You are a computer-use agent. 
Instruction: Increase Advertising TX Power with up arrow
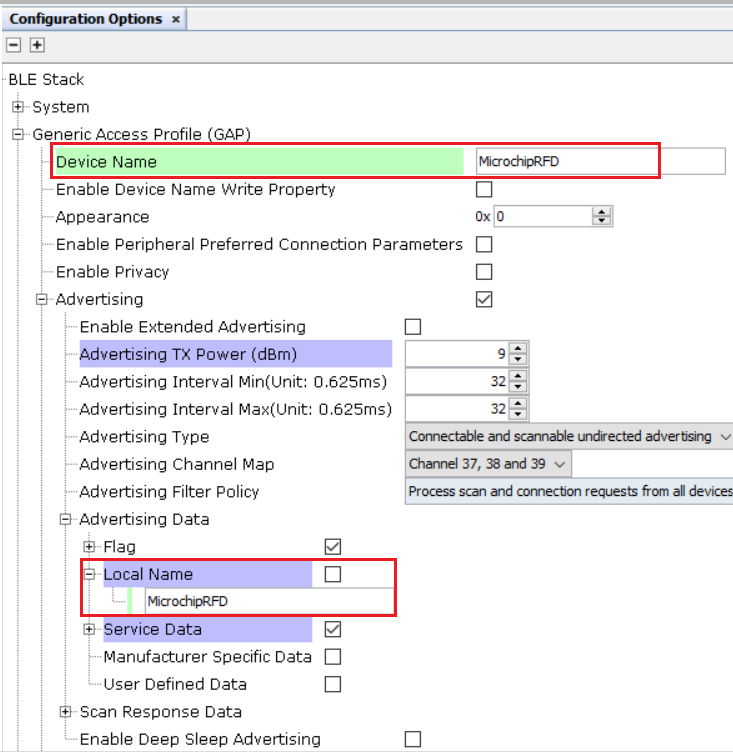[518, 349]
